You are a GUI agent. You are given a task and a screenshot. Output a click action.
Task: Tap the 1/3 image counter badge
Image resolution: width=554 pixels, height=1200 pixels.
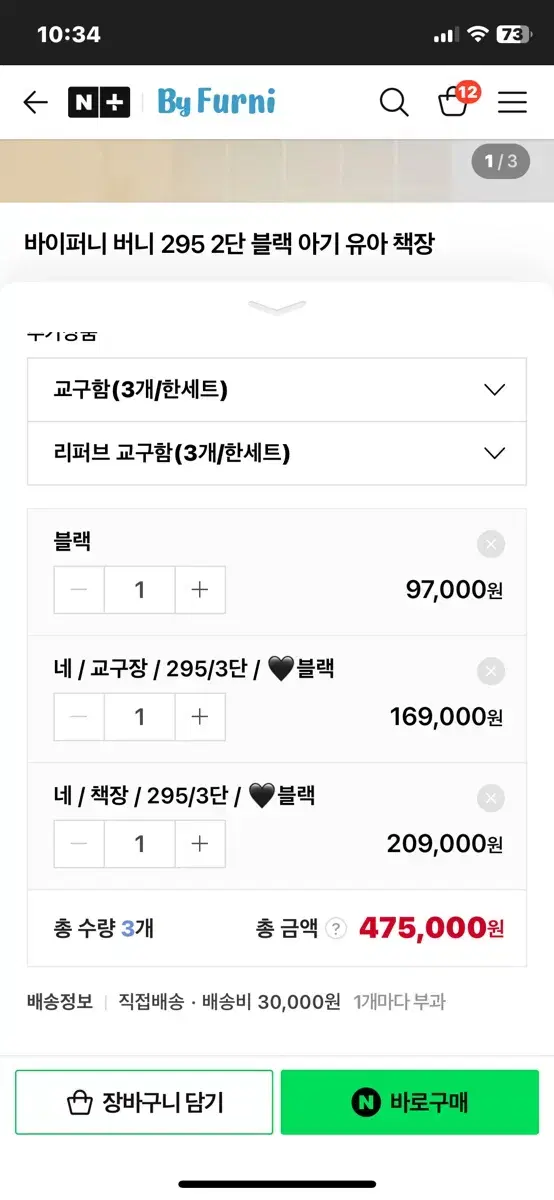[501, 161]
